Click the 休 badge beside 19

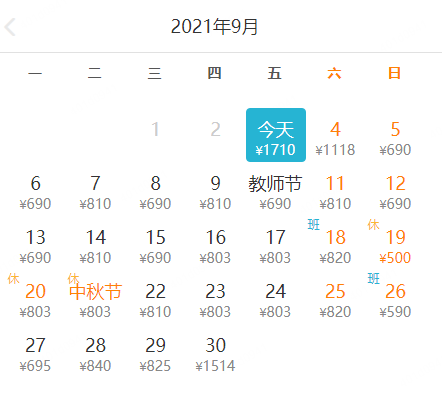(x=373, y=225)
